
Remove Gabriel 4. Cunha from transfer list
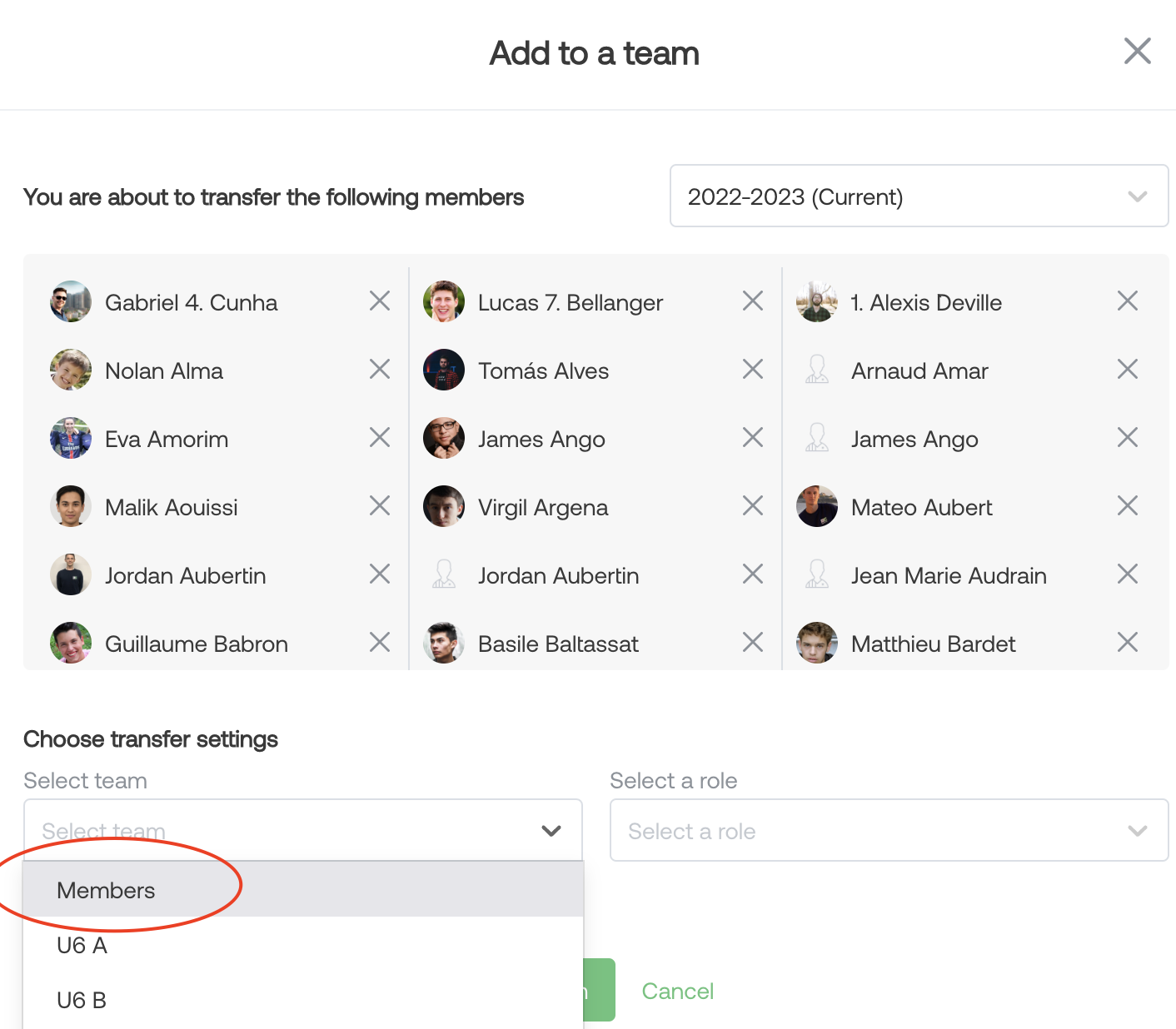click(x=380, y=301)
